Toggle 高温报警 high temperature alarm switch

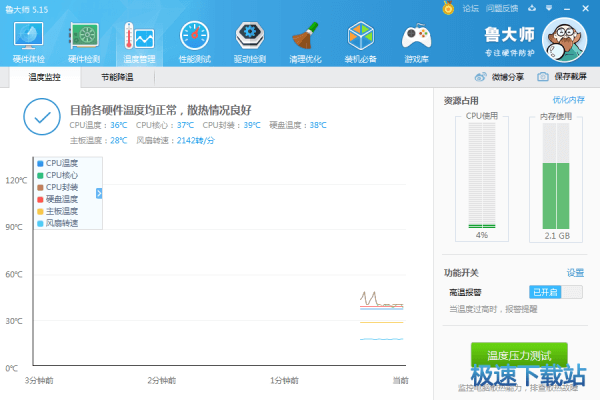[556, 292]
